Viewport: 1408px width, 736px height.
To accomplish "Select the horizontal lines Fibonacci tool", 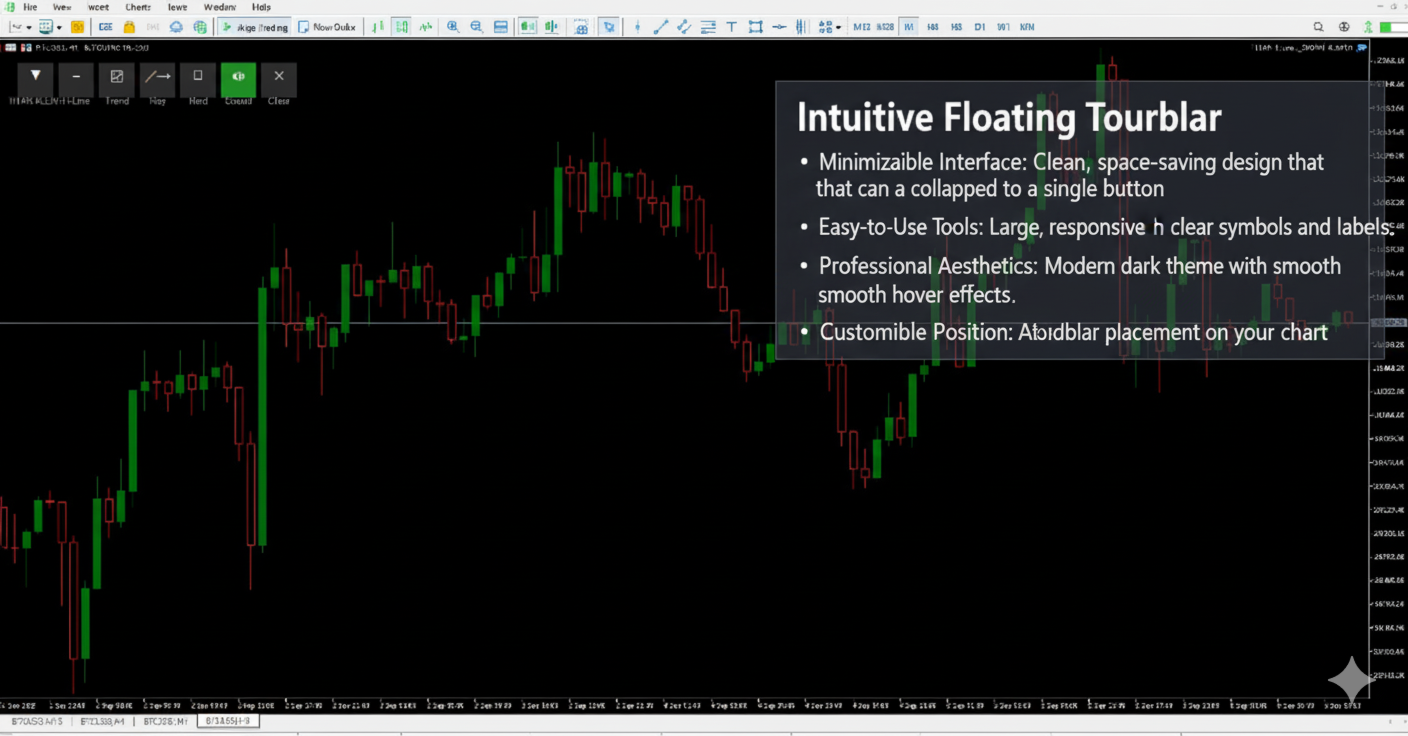I will (708, 27).
